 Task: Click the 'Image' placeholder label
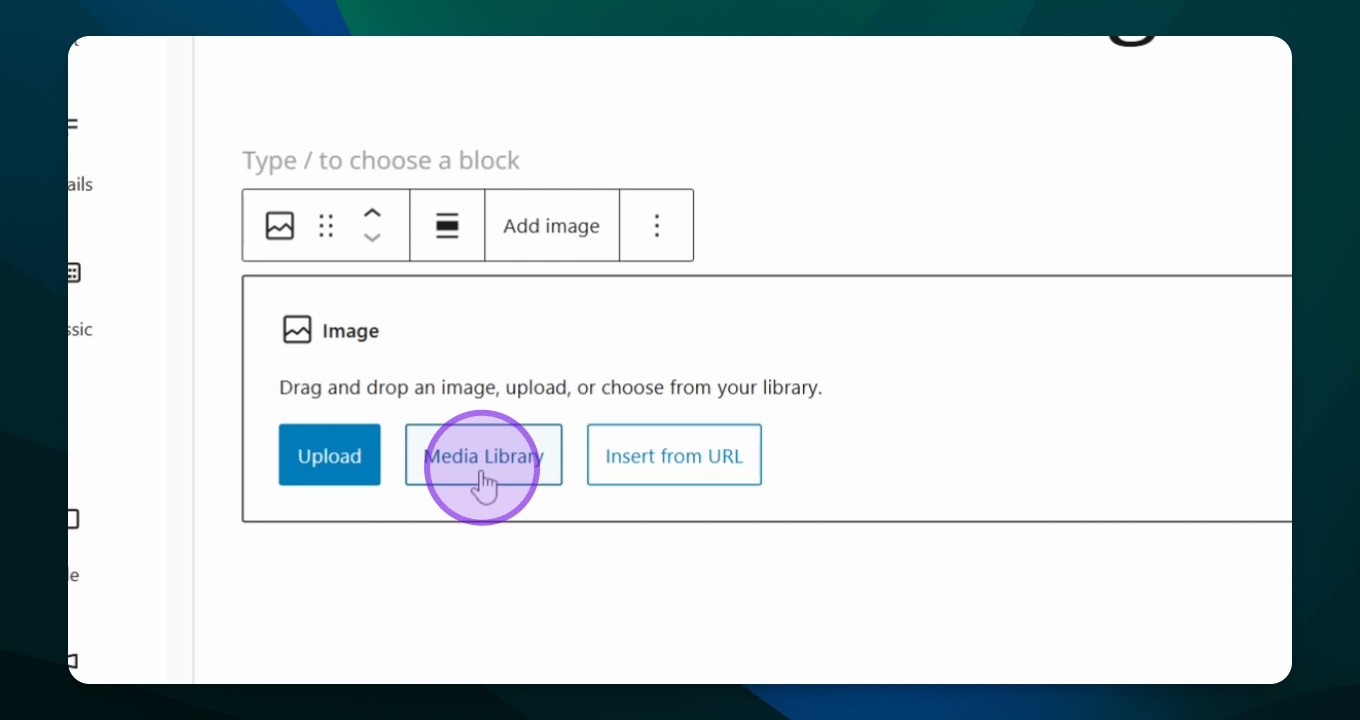(350, 331)
